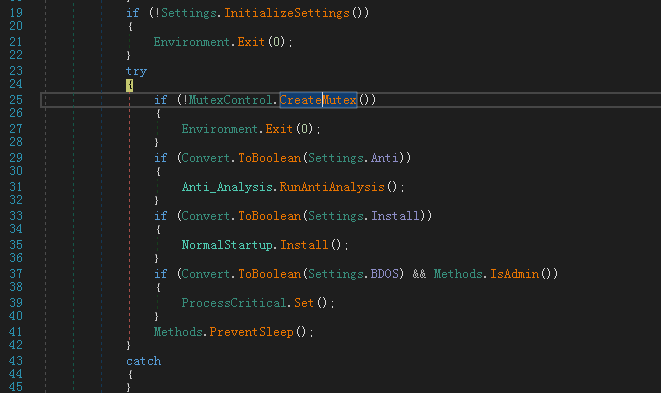Click the RunAntiAnalysis method call
The height and width of the screenshot is (393, 661).
click(332, 187)
